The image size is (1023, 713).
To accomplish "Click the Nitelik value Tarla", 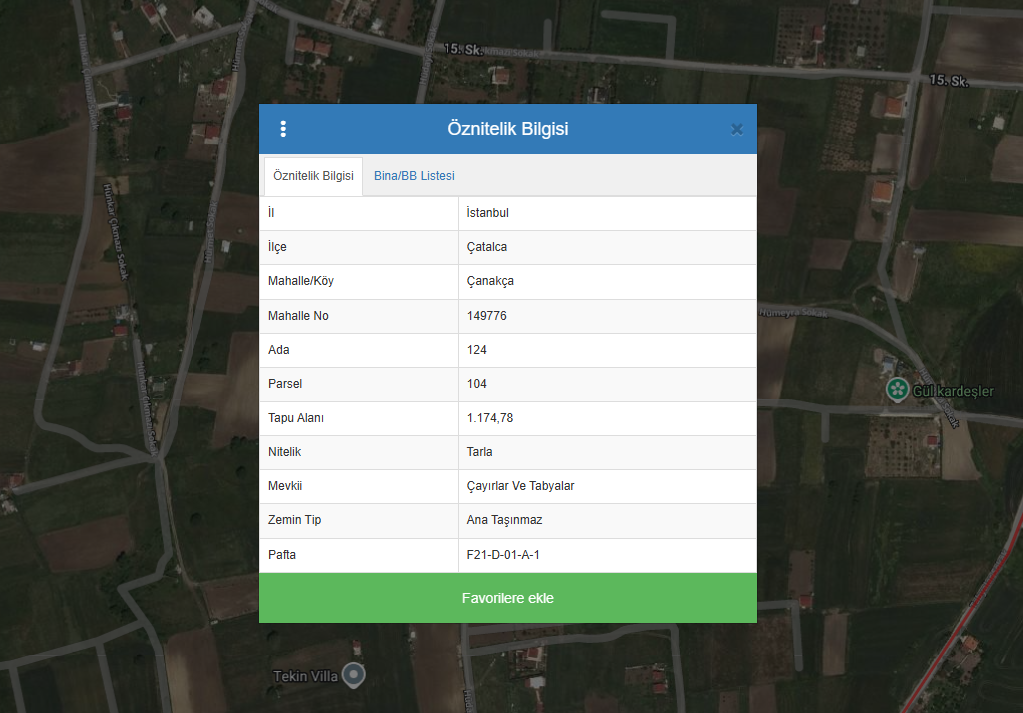I will click(480, 452).
